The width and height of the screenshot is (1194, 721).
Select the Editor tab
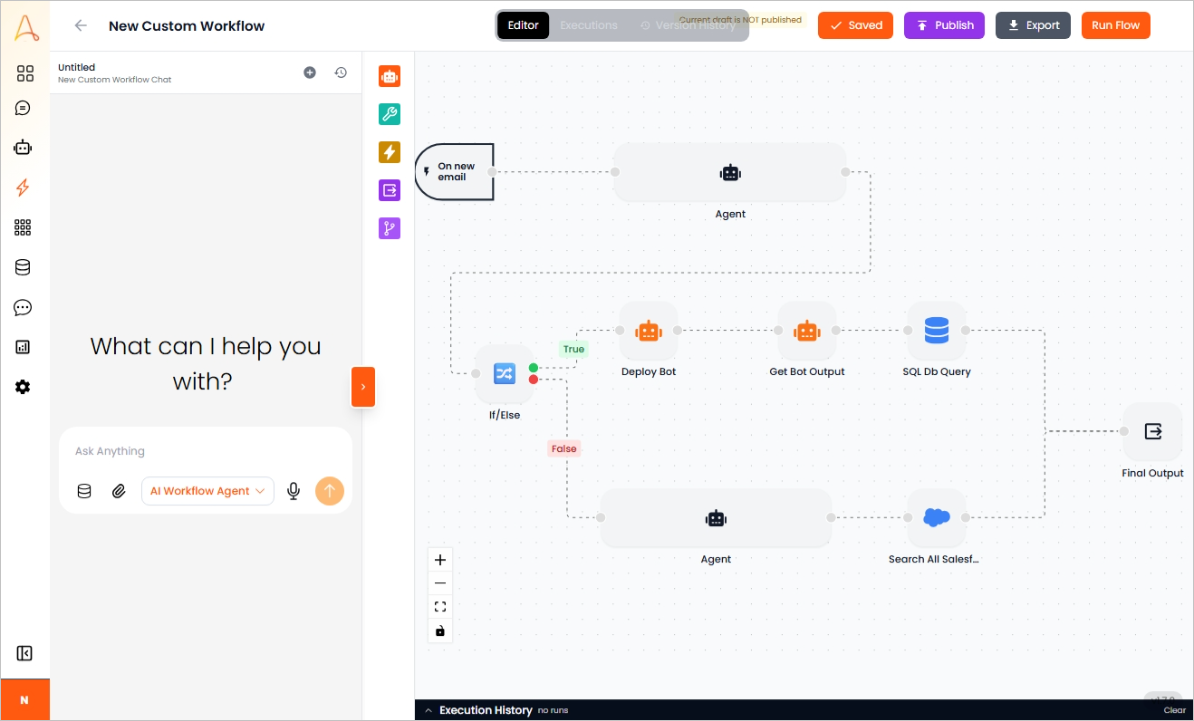[523, 26]
